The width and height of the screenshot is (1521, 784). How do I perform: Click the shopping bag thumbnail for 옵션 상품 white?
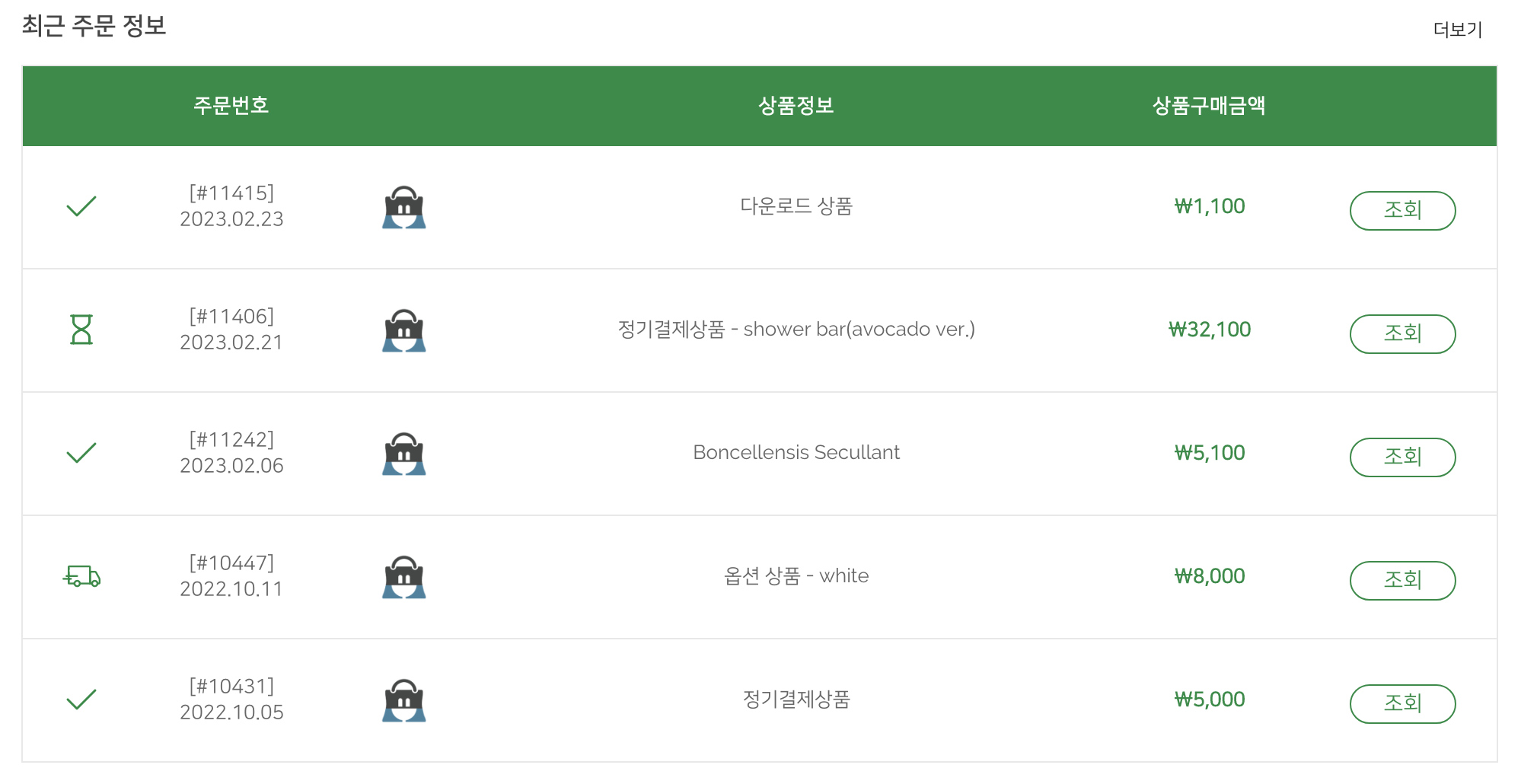pos(404,577)
